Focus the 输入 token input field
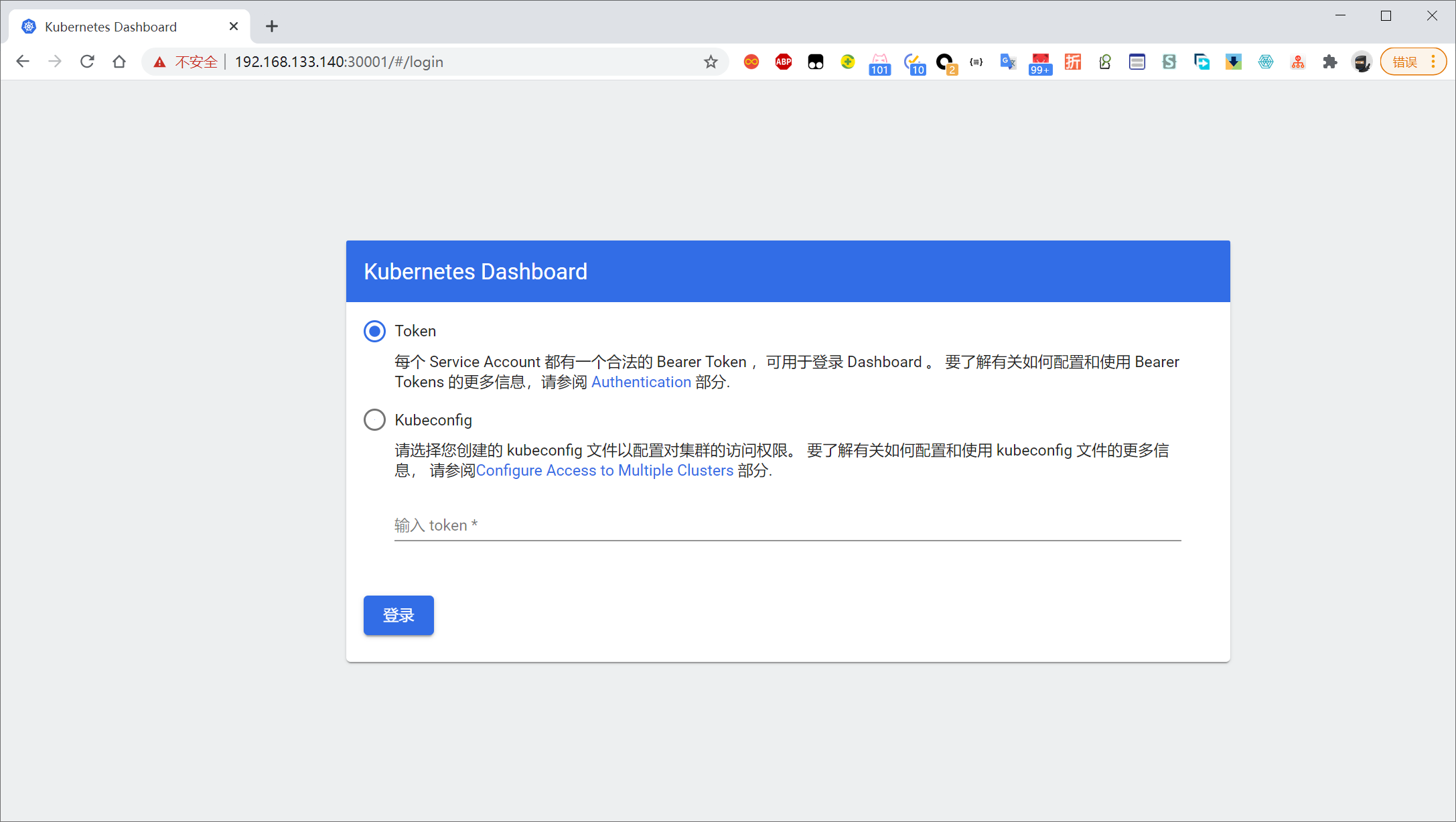This screenshot has height=822, width=1456. [x=787, y=525]
